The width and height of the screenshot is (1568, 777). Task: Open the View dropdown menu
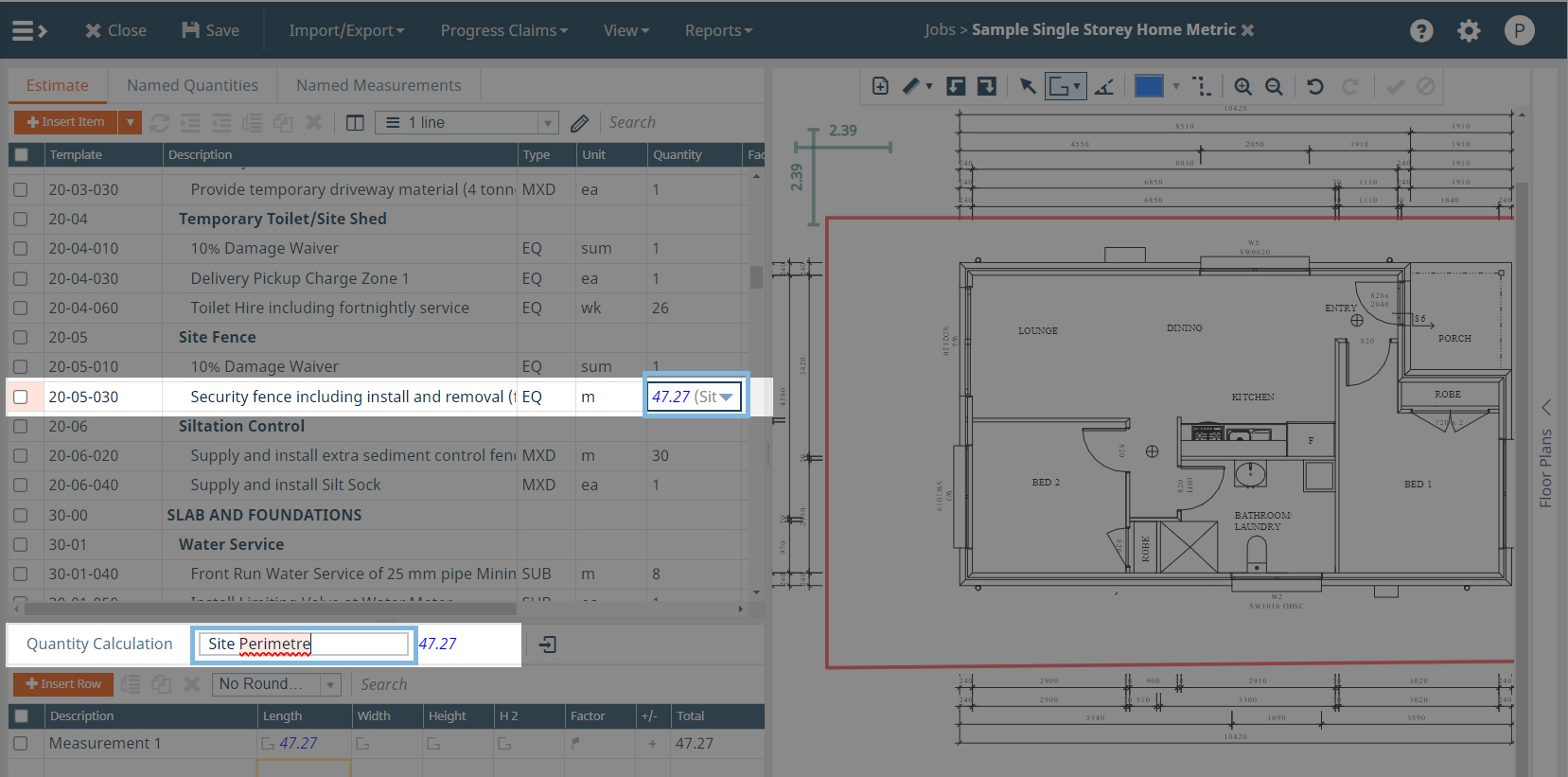(626, 30)
